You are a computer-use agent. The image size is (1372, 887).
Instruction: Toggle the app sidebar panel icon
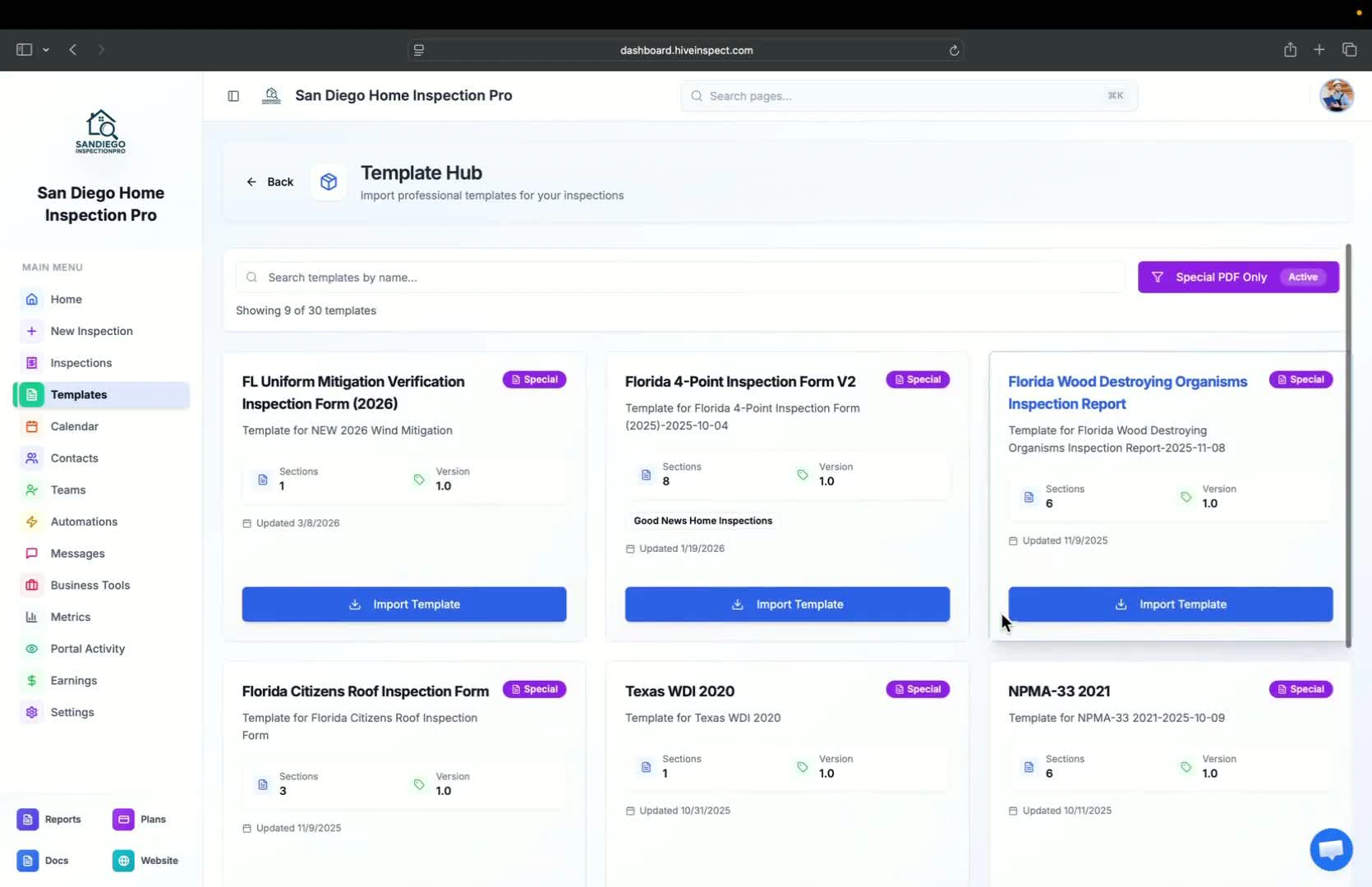pos(233,96)
